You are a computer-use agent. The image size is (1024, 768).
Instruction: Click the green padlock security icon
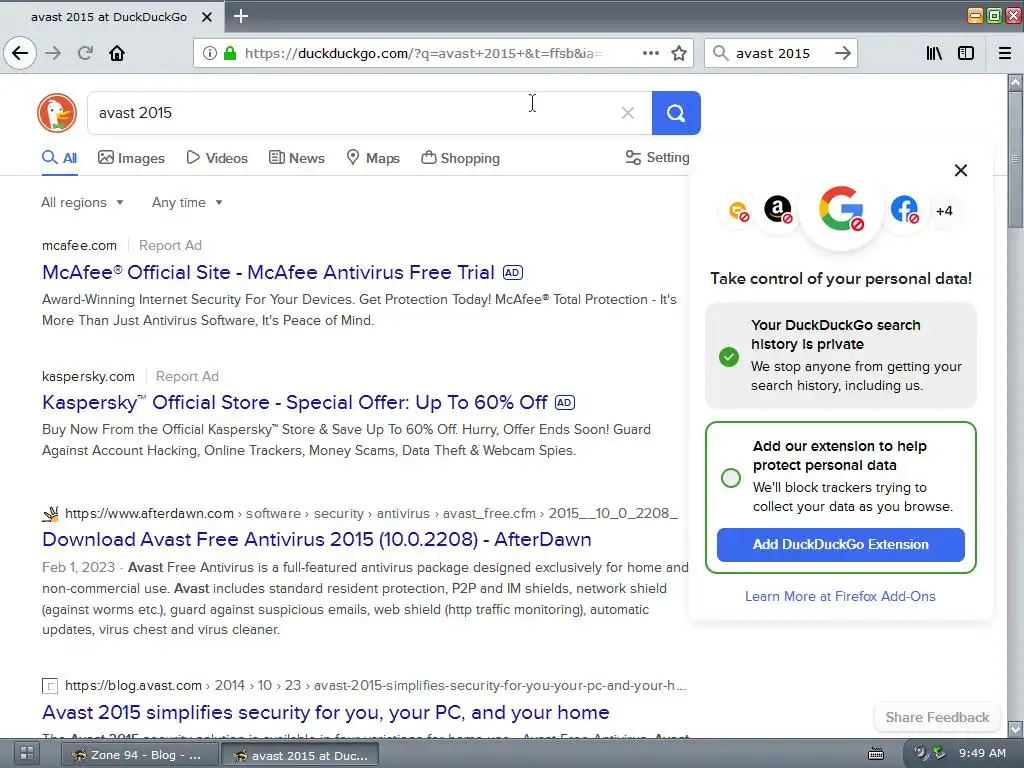(x=229, y=53)
